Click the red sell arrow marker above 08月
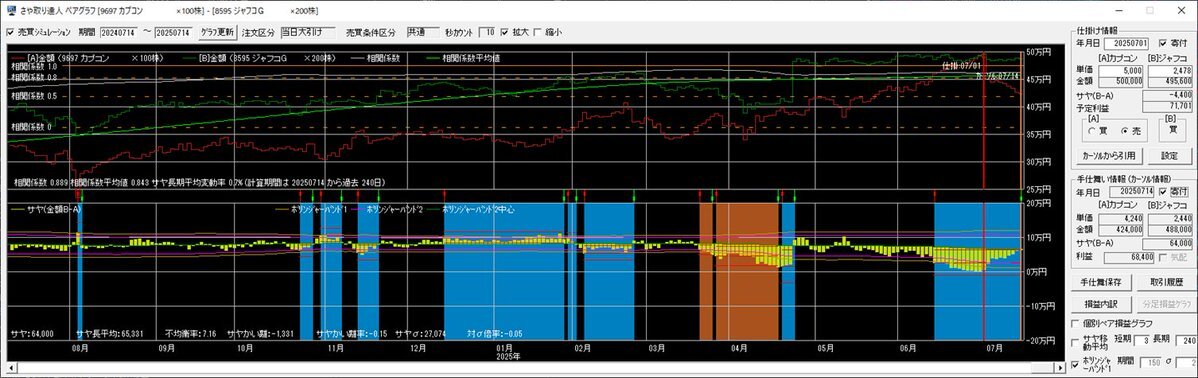 pyautogui.click(x=77, y=195)
